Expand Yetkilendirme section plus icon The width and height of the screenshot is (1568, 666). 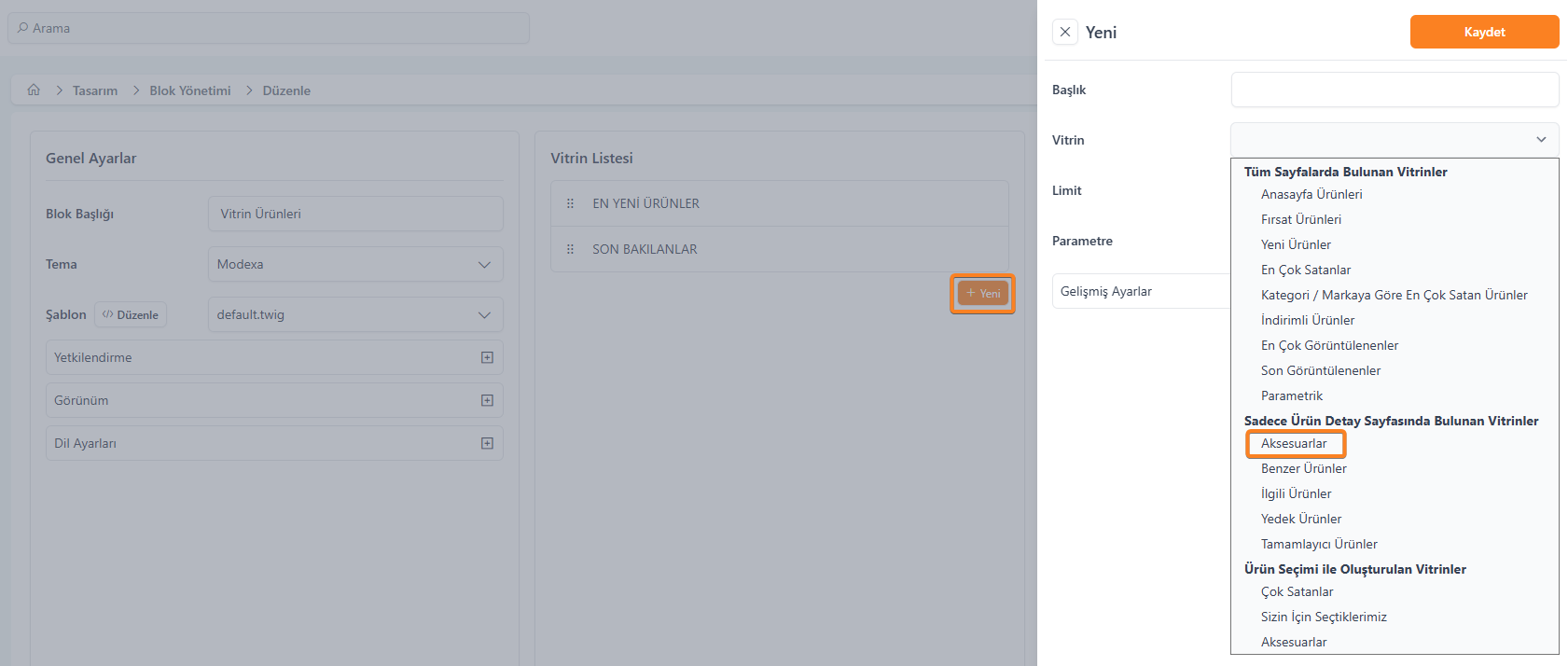click(487, 357)
